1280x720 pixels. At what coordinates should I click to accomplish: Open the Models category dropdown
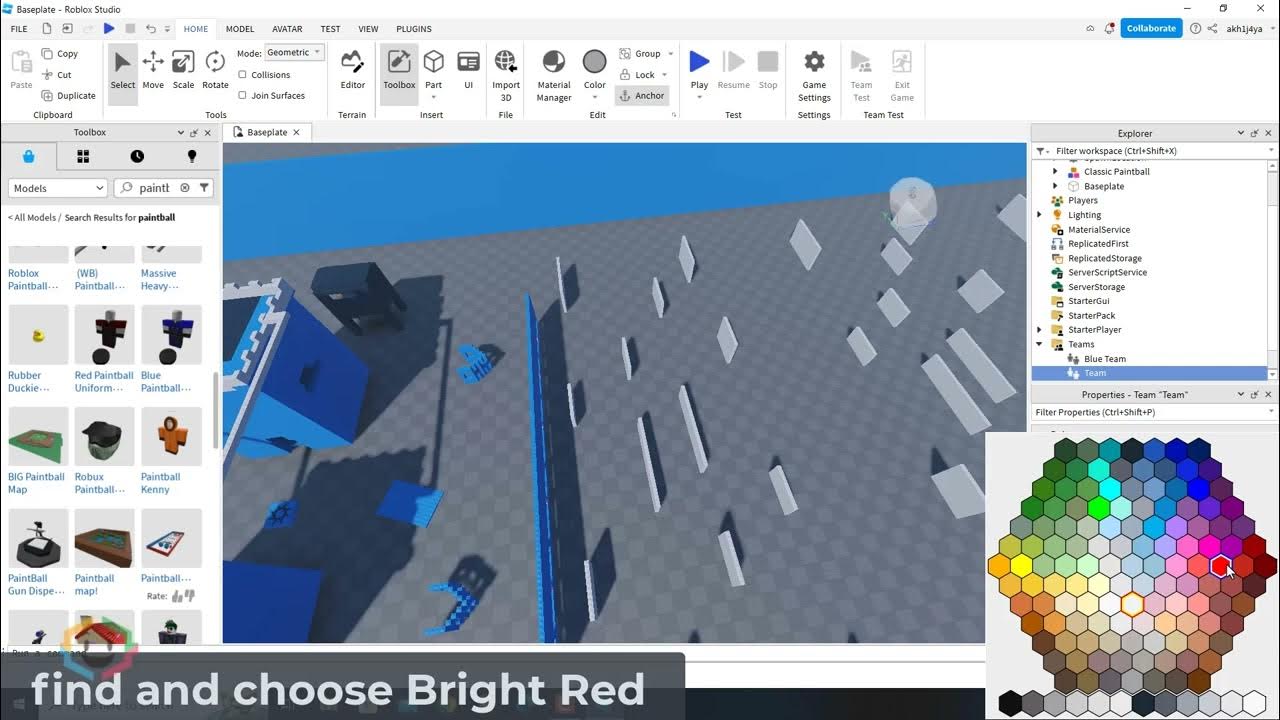coord(58,188)
